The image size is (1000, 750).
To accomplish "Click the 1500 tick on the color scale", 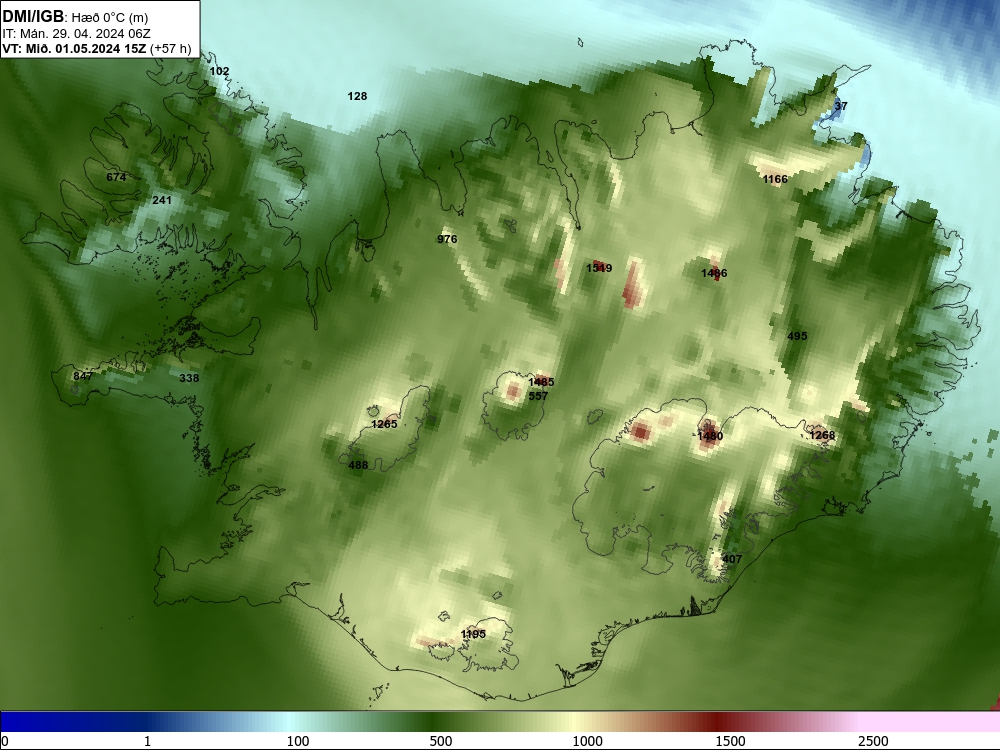I will 730,741.
